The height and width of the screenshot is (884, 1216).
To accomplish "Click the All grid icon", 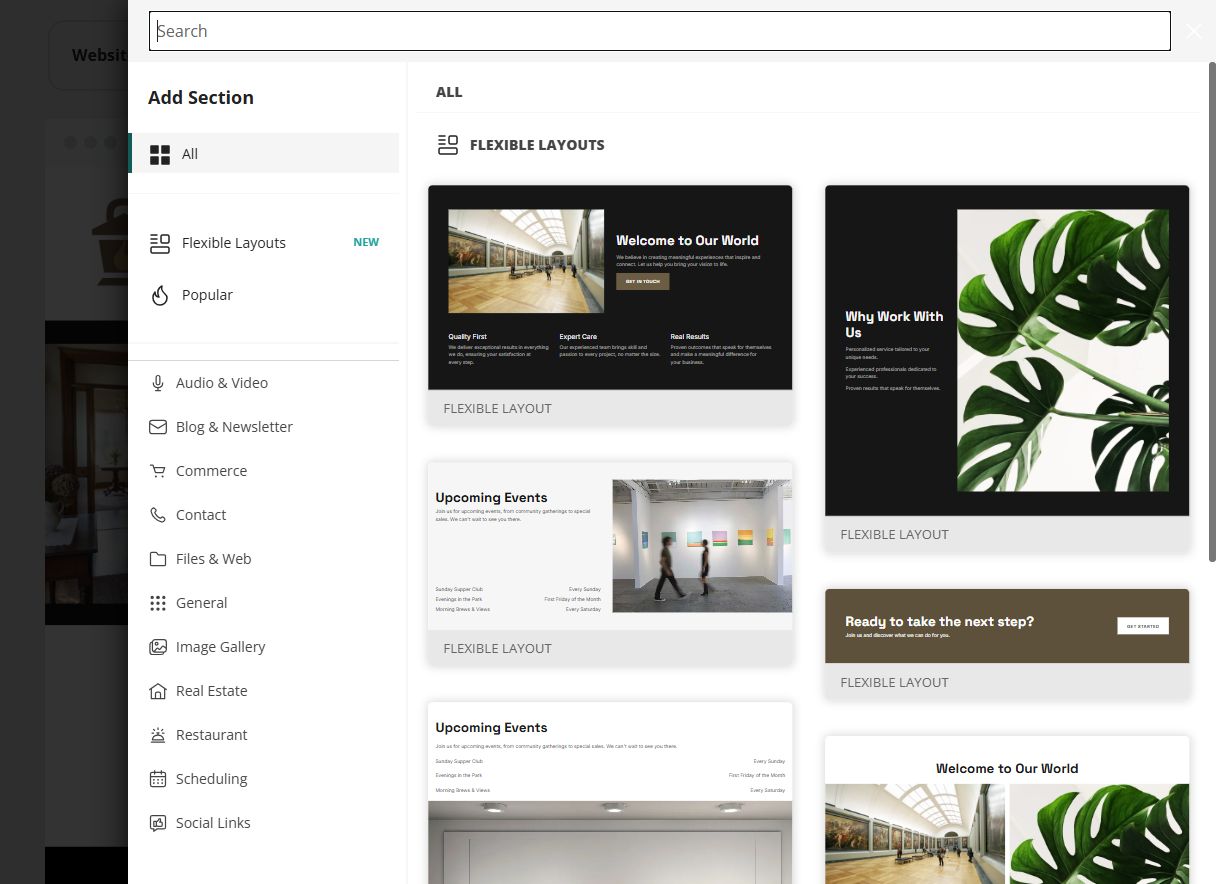I will (x=160, y=154).
